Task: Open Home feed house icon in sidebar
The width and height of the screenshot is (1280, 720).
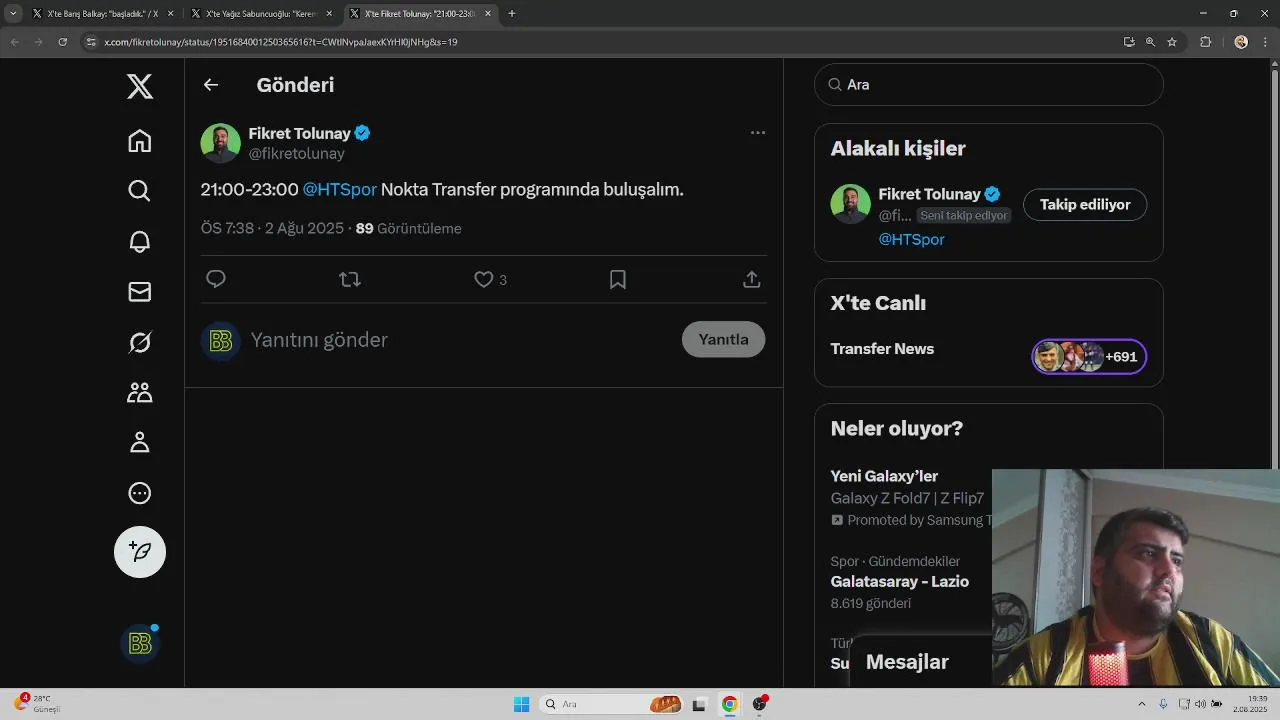Action: click(x=140, y=141)
